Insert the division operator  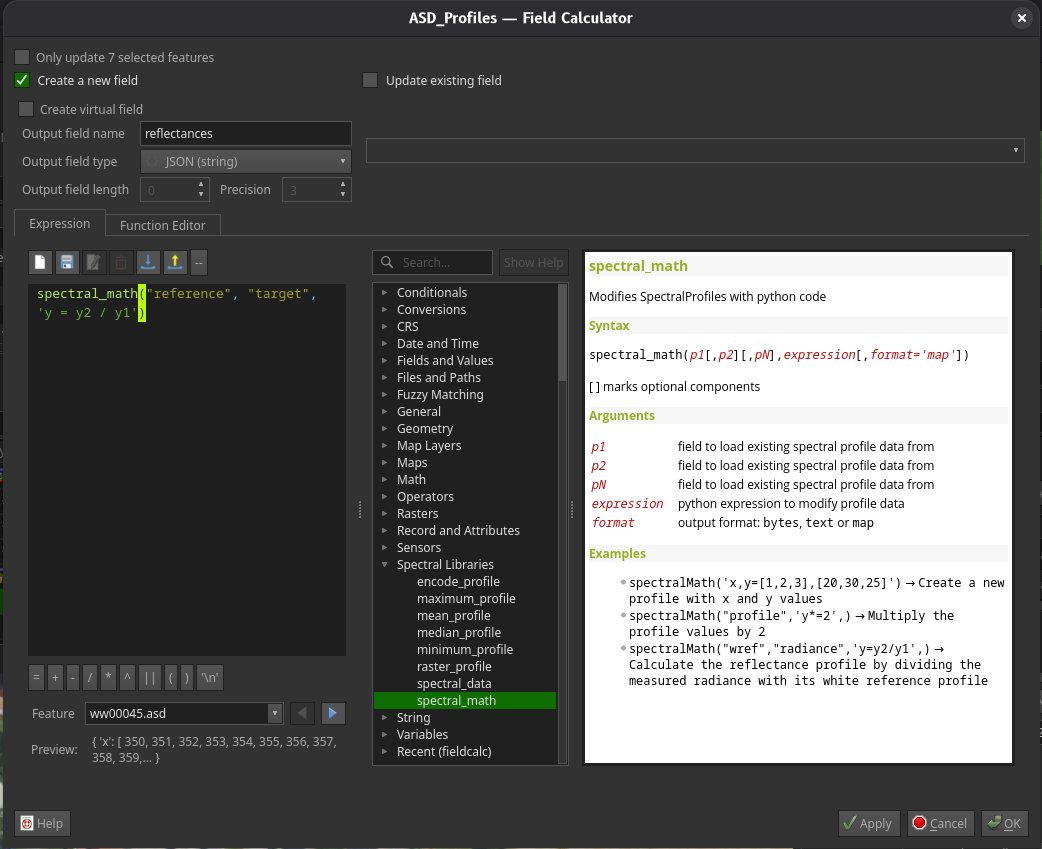click(x=90, y=678)
